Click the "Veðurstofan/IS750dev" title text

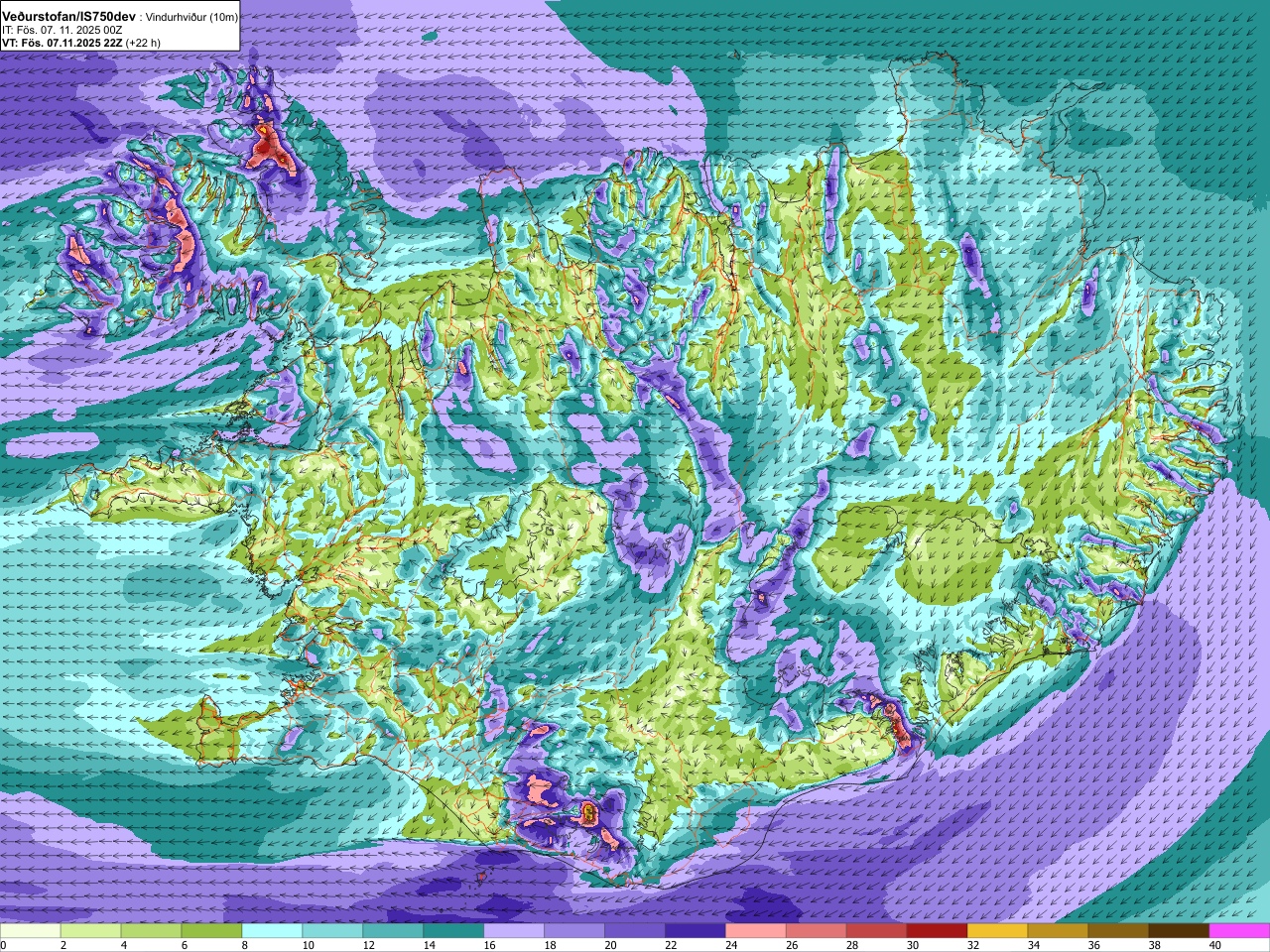pyautogui.click(x=69, y=17)
